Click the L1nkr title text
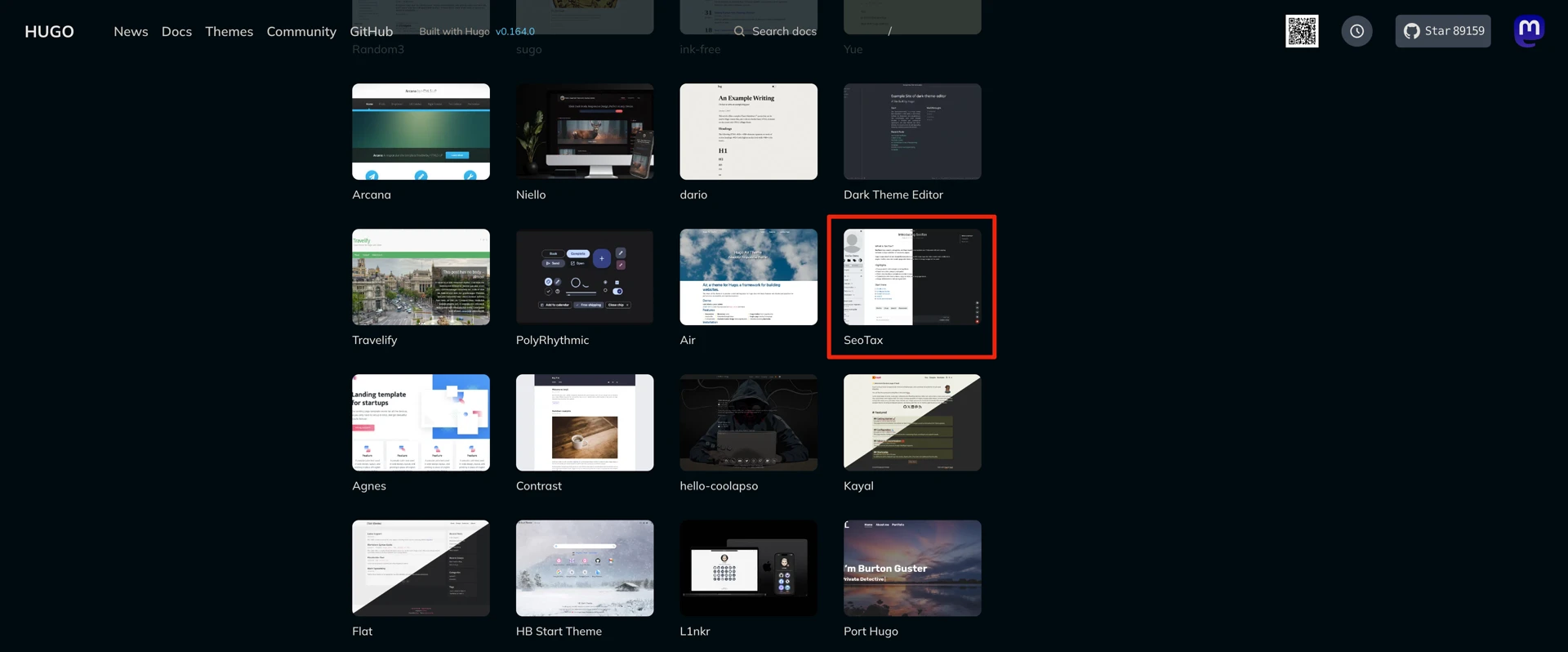The height and width of the screenshot is (652, 1568). point(695,631)
